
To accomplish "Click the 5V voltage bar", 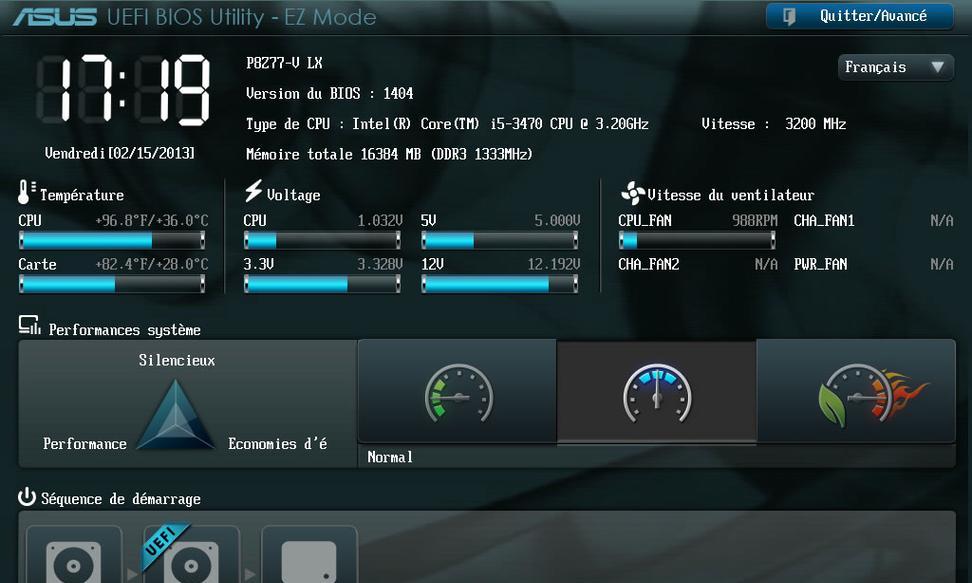I will pyautogui.click(x=500, y=240).
